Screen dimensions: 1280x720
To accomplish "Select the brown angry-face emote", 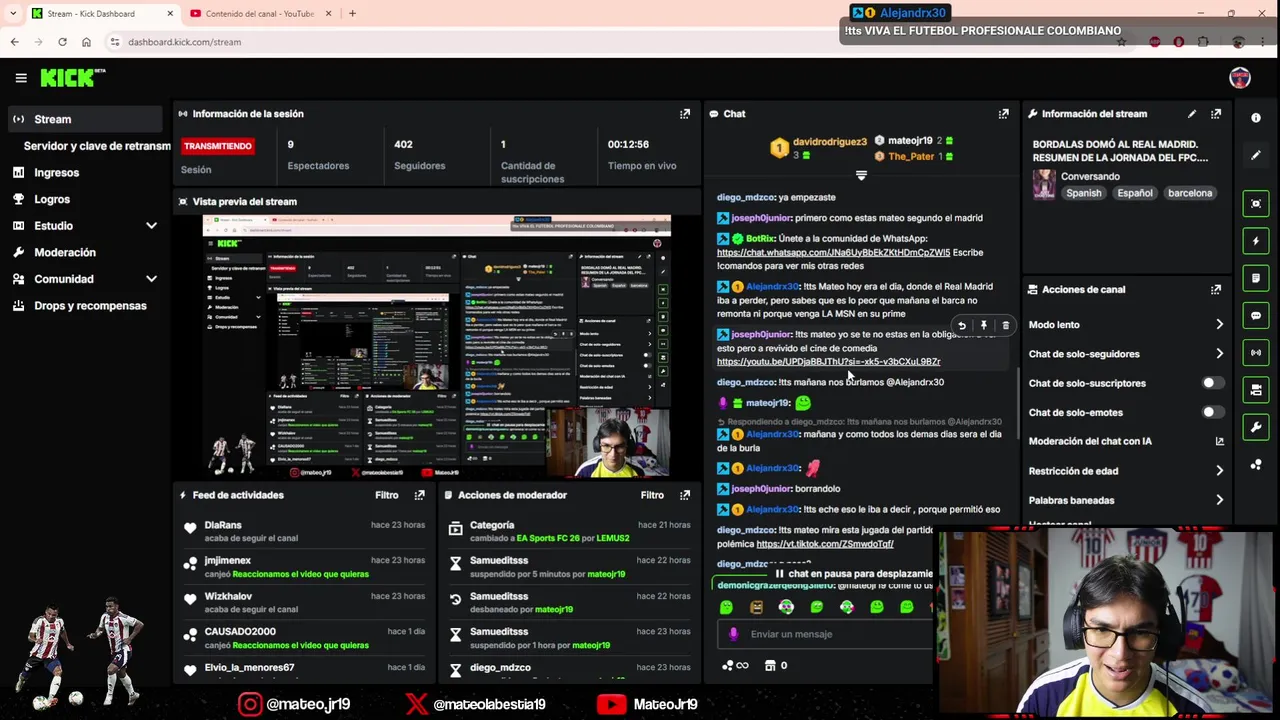I will pos(756,607).
